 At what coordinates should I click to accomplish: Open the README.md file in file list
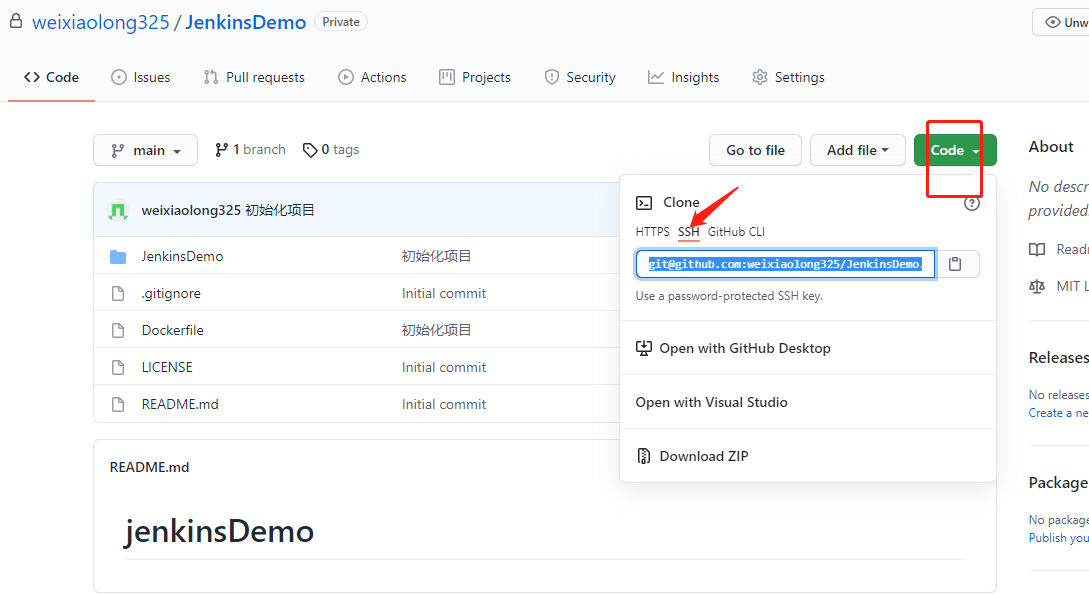[180, 404]
